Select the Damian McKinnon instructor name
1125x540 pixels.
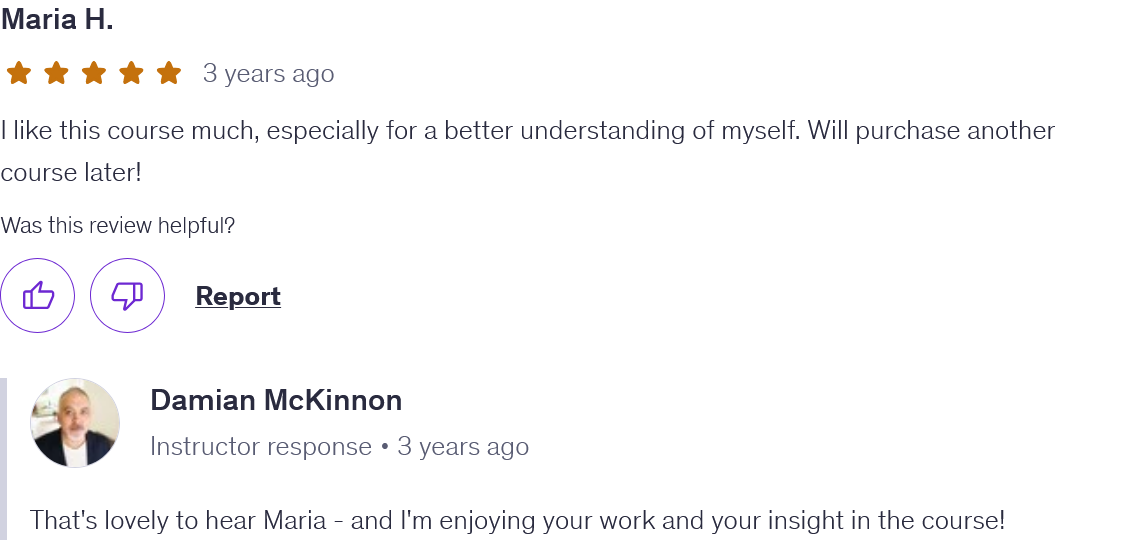276,400
